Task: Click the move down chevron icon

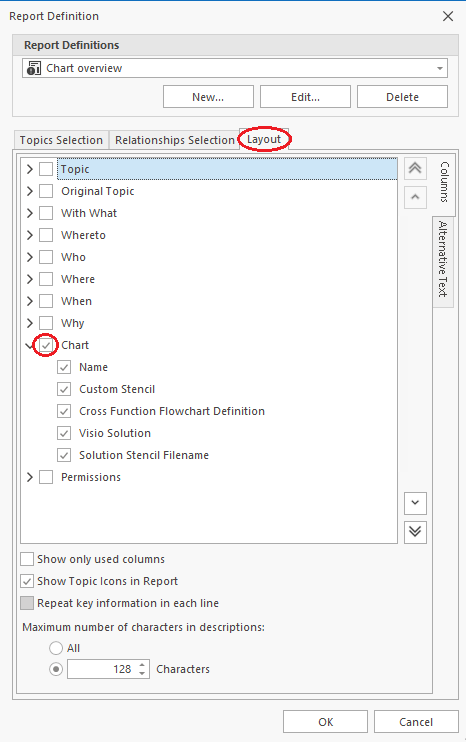Action: tap(415, 503)
